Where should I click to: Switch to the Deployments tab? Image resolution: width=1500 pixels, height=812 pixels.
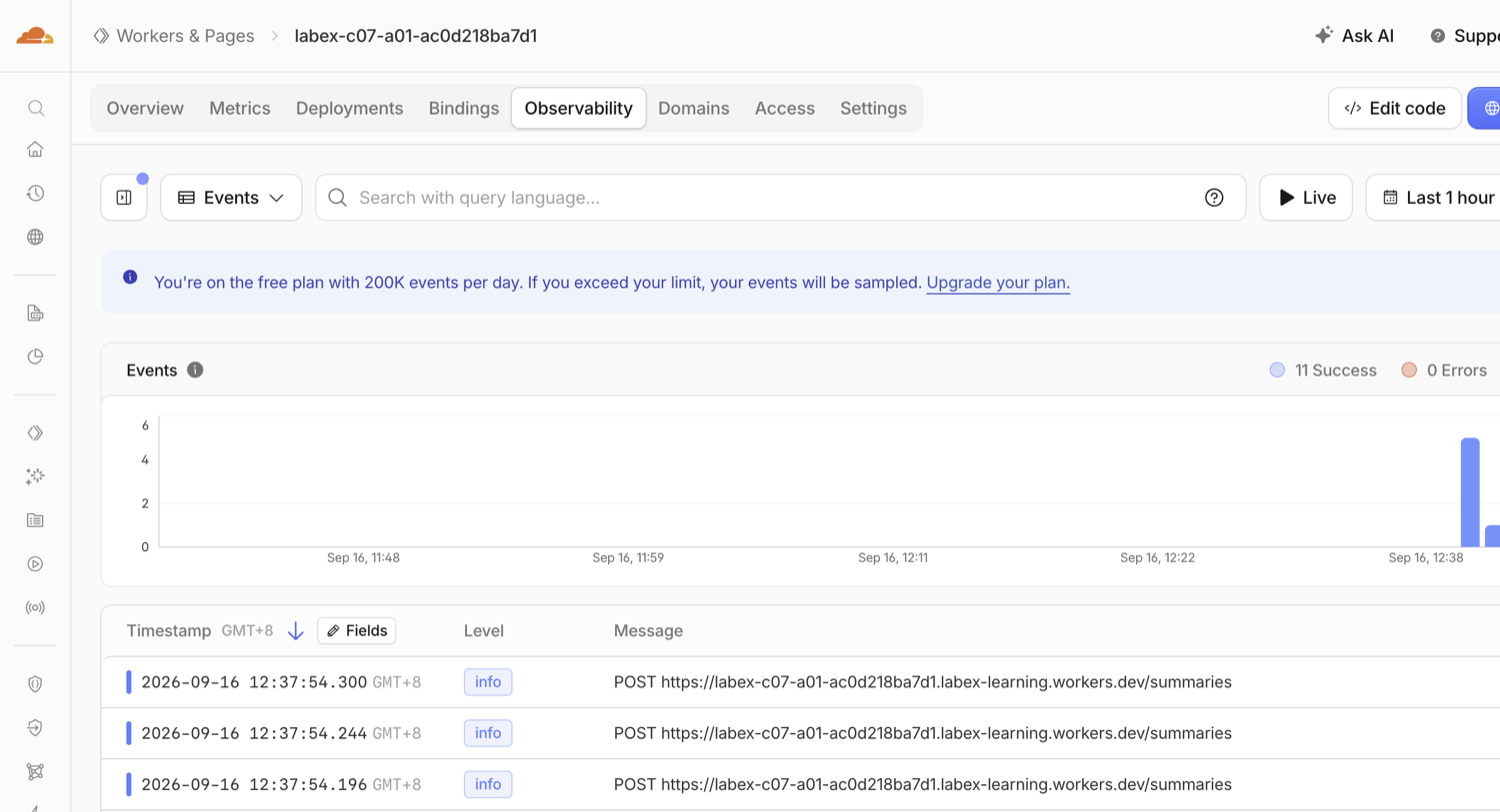point(349,108)
